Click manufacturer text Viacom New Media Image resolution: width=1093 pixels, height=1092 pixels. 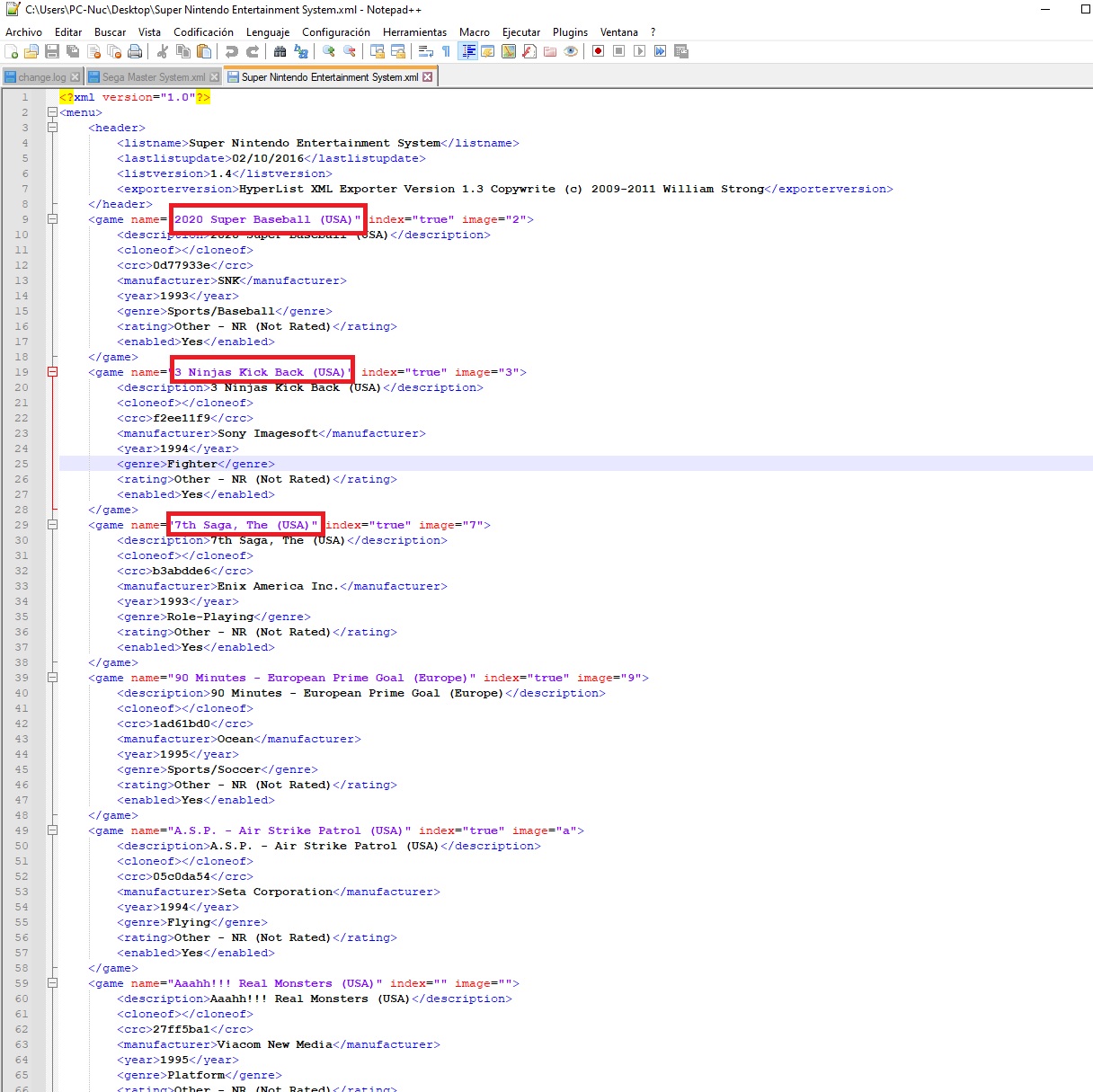tap(275, 1044)
